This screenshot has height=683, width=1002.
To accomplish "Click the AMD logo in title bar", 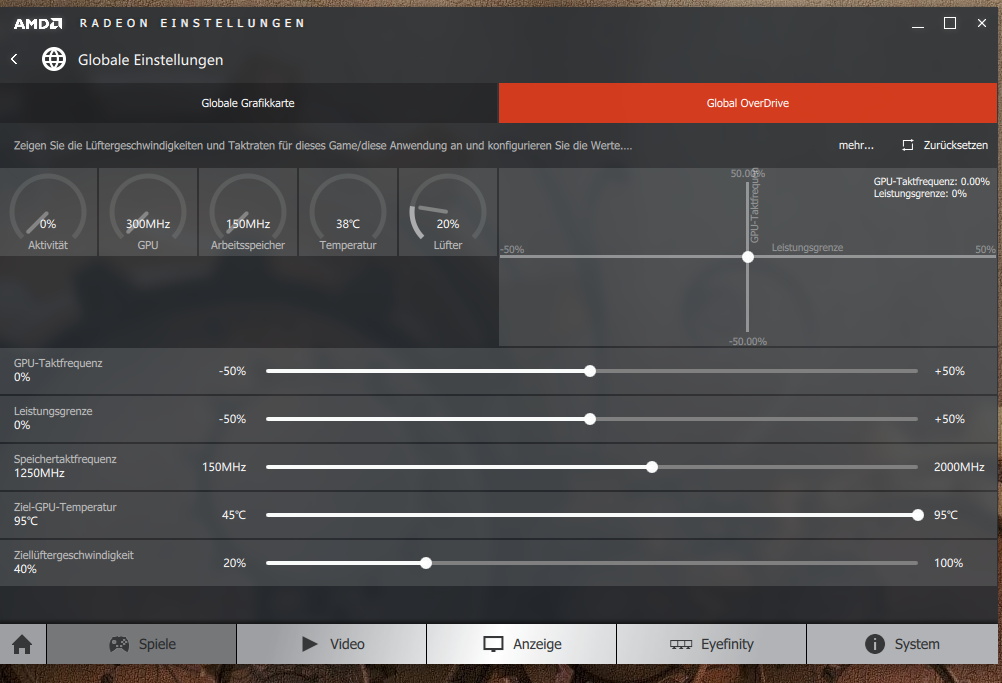I will (x=38, y=24).
